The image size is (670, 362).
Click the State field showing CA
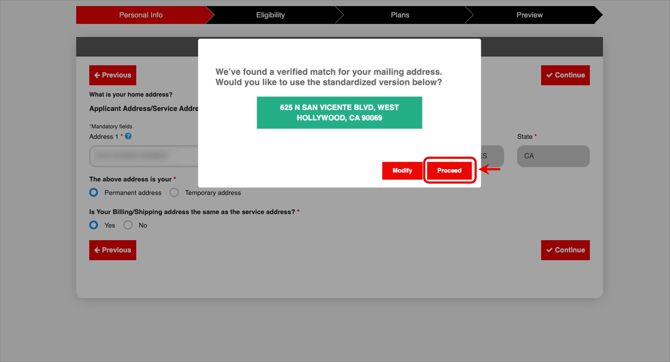[x=553, y=156]
